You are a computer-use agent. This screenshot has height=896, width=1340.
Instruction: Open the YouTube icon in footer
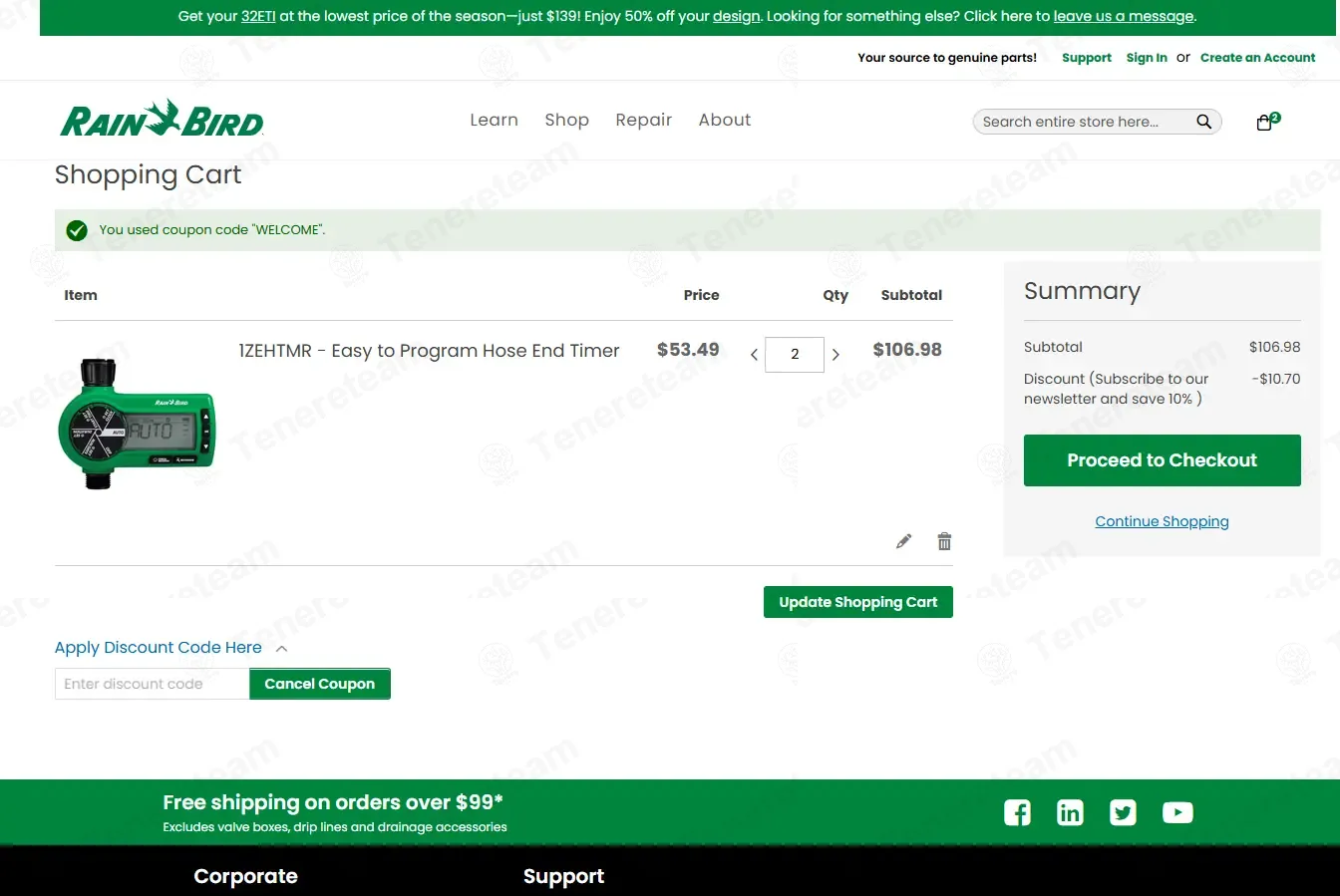click(1177, 812)
